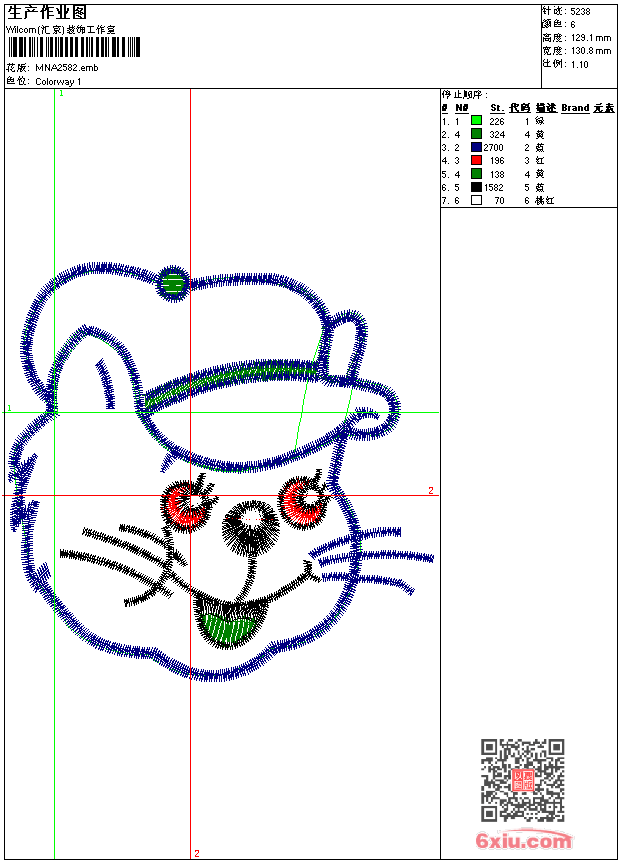The height and width of the screenshot is (860, 620).
Task: Click the green button on the cat's hat
Action: 173,284
